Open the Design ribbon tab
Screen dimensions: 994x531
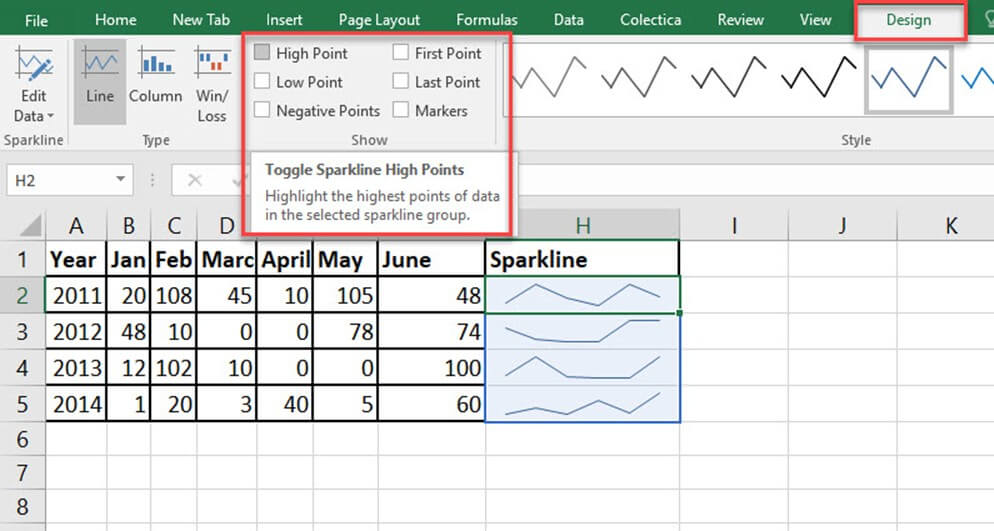click(908, 20)
